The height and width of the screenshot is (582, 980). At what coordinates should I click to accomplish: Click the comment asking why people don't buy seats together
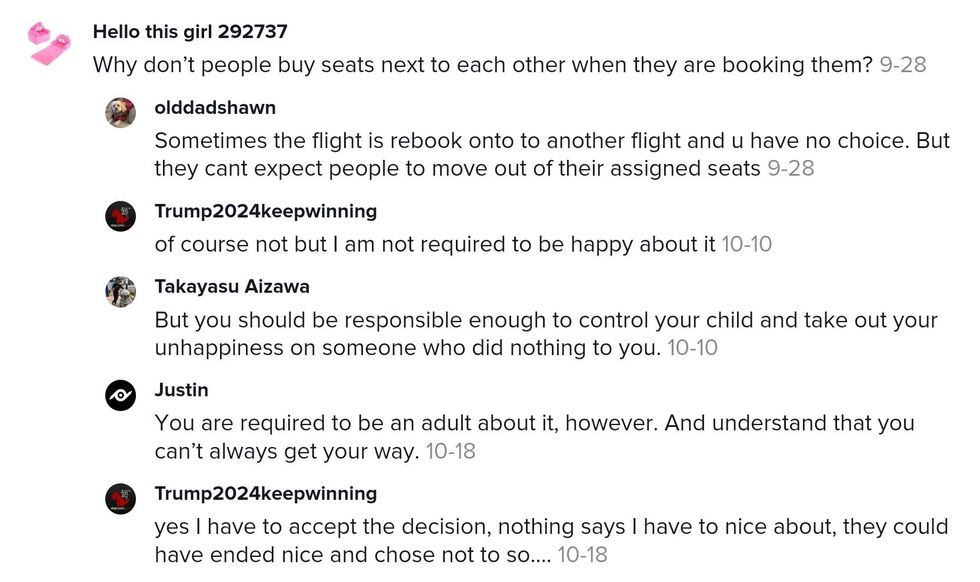pos(483,65)
